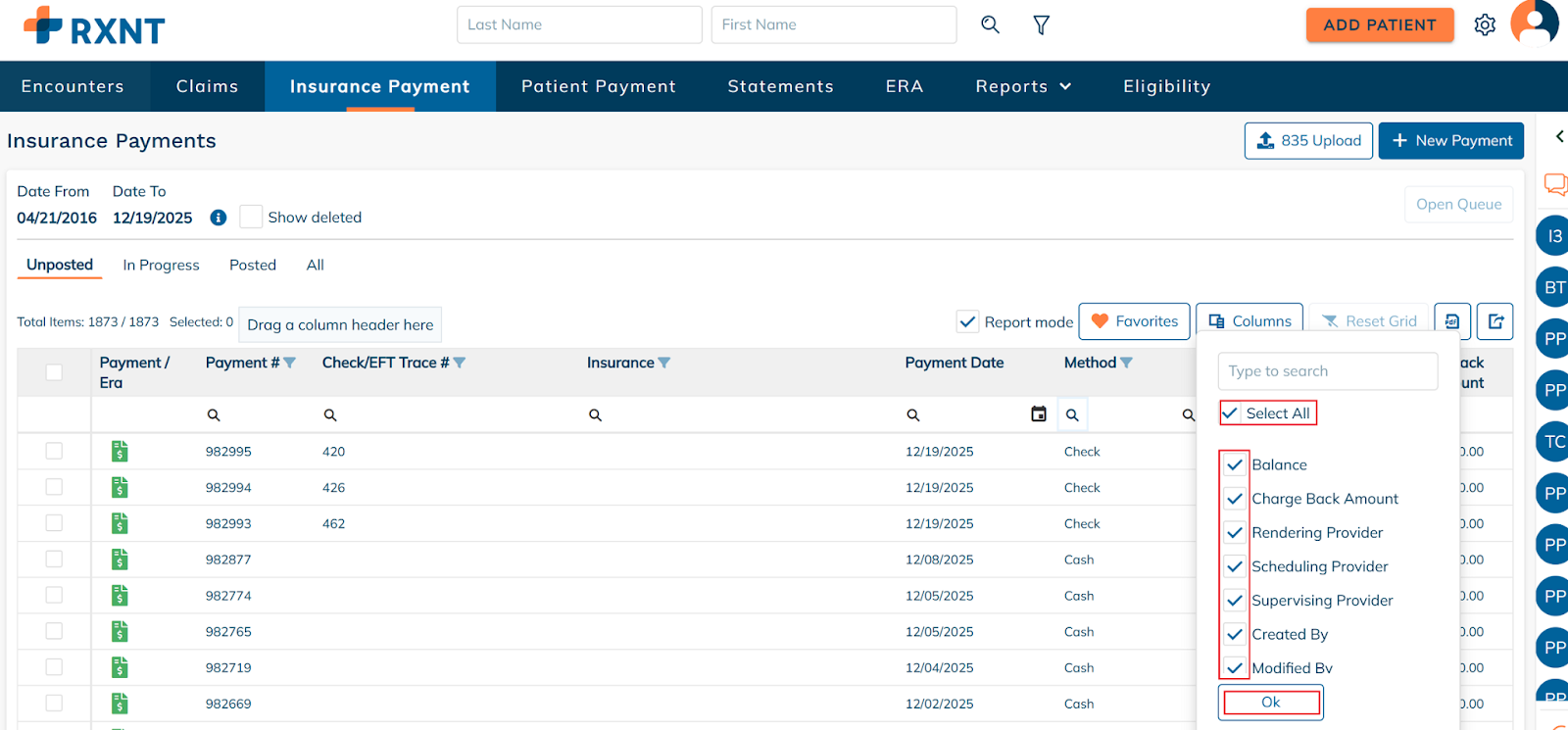Uncheck the Report mode checkbox

(x=967, y=321)
